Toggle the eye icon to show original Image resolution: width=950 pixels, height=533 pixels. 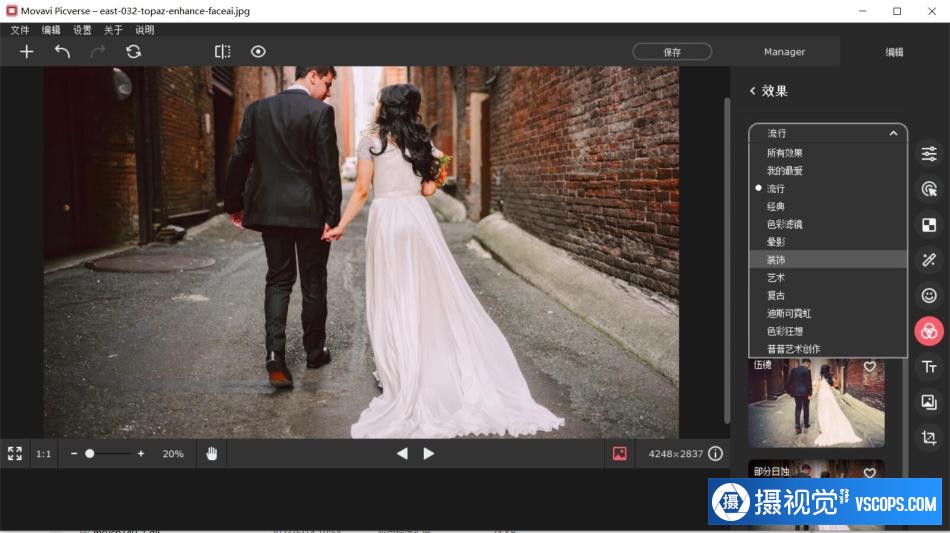(x=258, y=51)
